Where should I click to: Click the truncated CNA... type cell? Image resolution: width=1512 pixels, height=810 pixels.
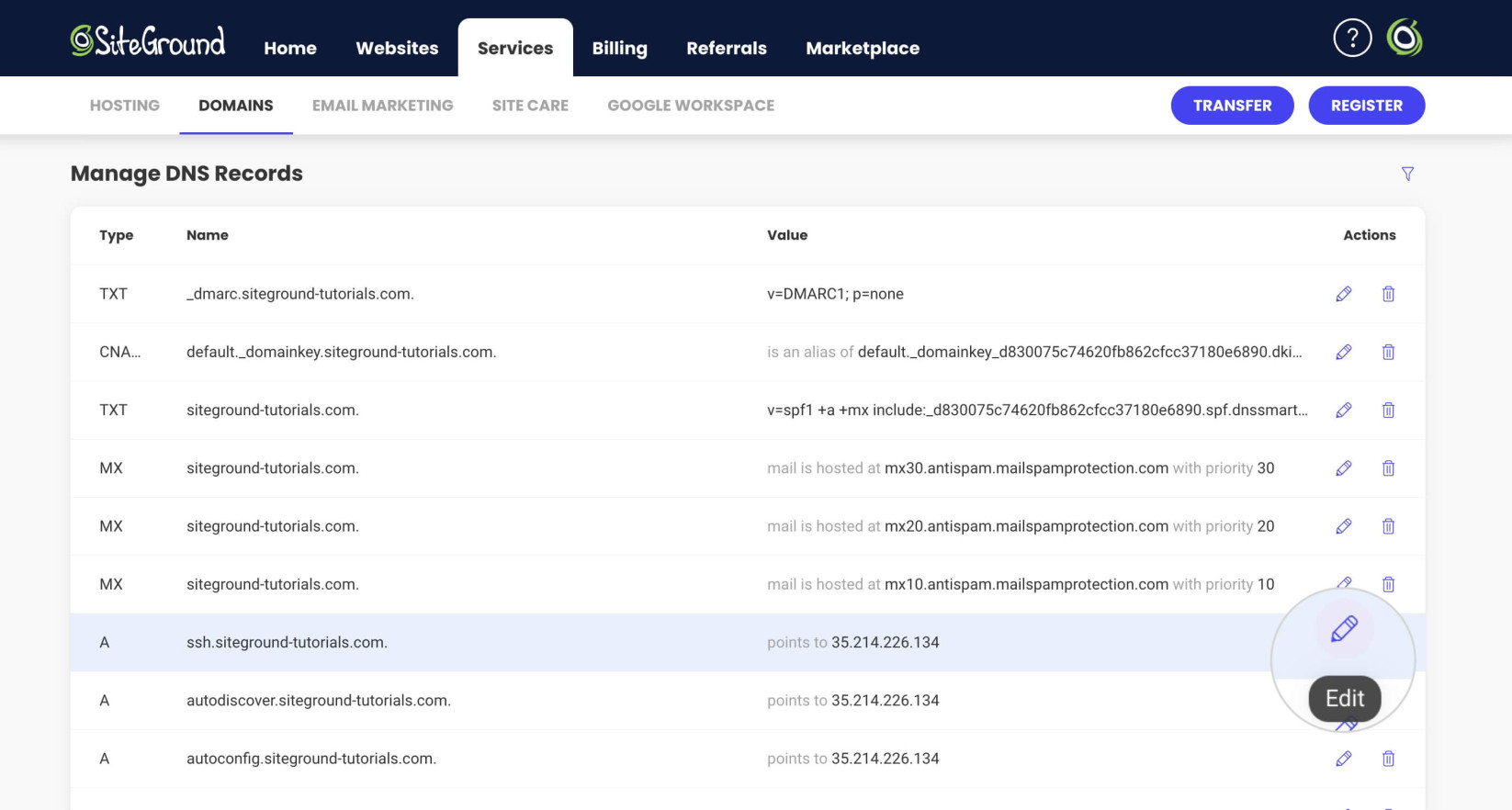(x=120, y=352)
